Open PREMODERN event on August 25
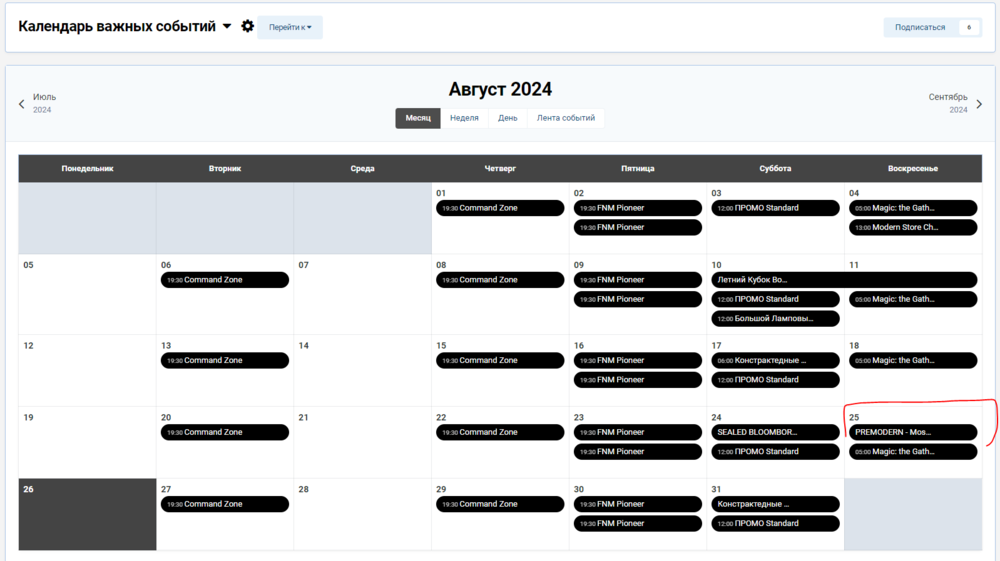Image resolution: width=1000 pixels, height=561 pixels. pyautogui.click(x=913, y=432)
